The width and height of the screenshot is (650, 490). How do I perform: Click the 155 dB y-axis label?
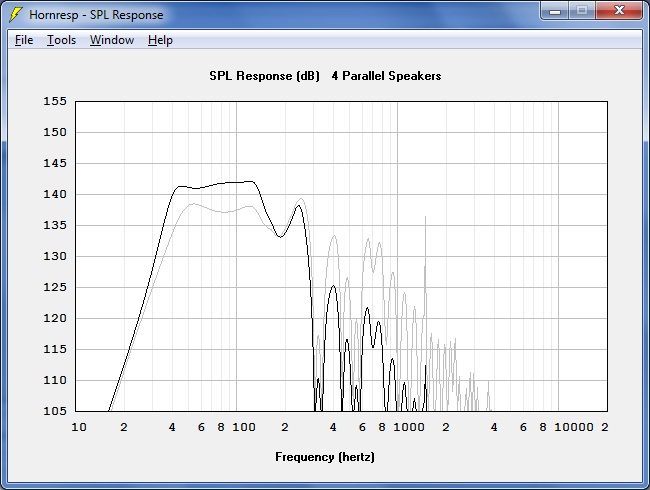(55, 101)
